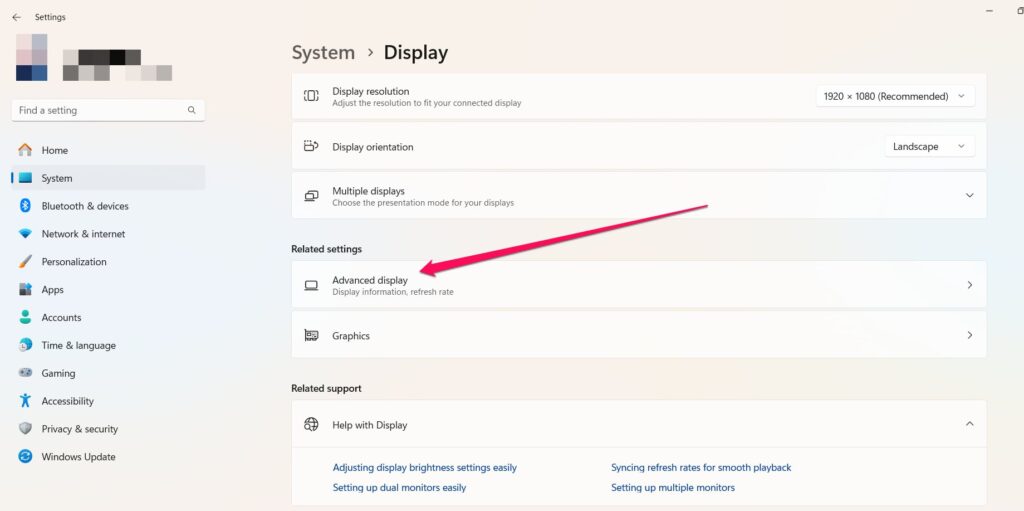Click the search magnifier icon
This screenshot has height=511, width=1024.
click(x=191, y=110)
